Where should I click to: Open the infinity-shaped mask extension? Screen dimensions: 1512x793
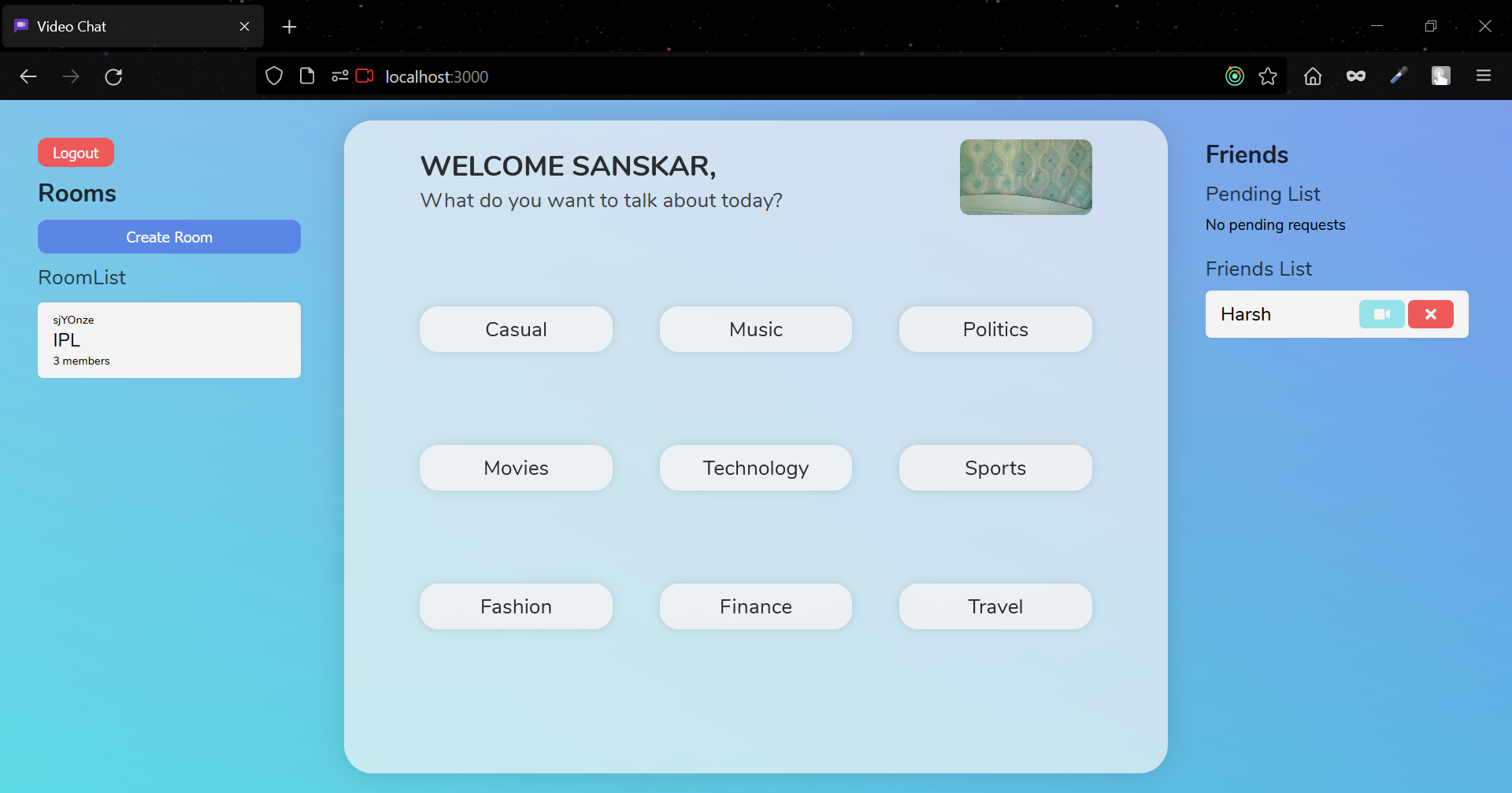pos(1356,76)
